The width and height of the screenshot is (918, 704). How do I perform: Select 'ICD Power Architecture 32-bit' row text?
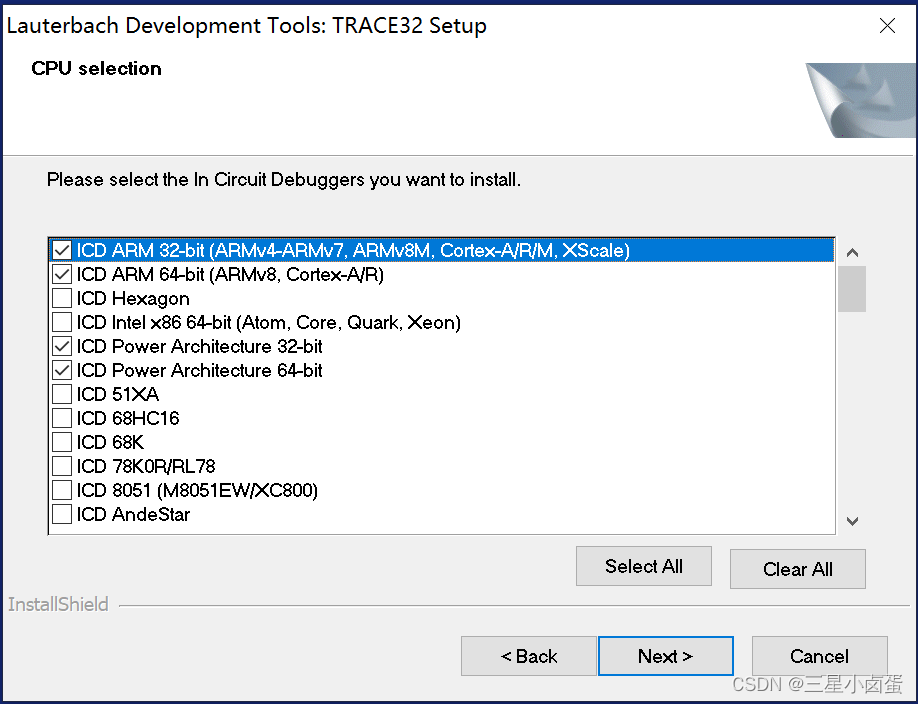click(x=199, y=346)
